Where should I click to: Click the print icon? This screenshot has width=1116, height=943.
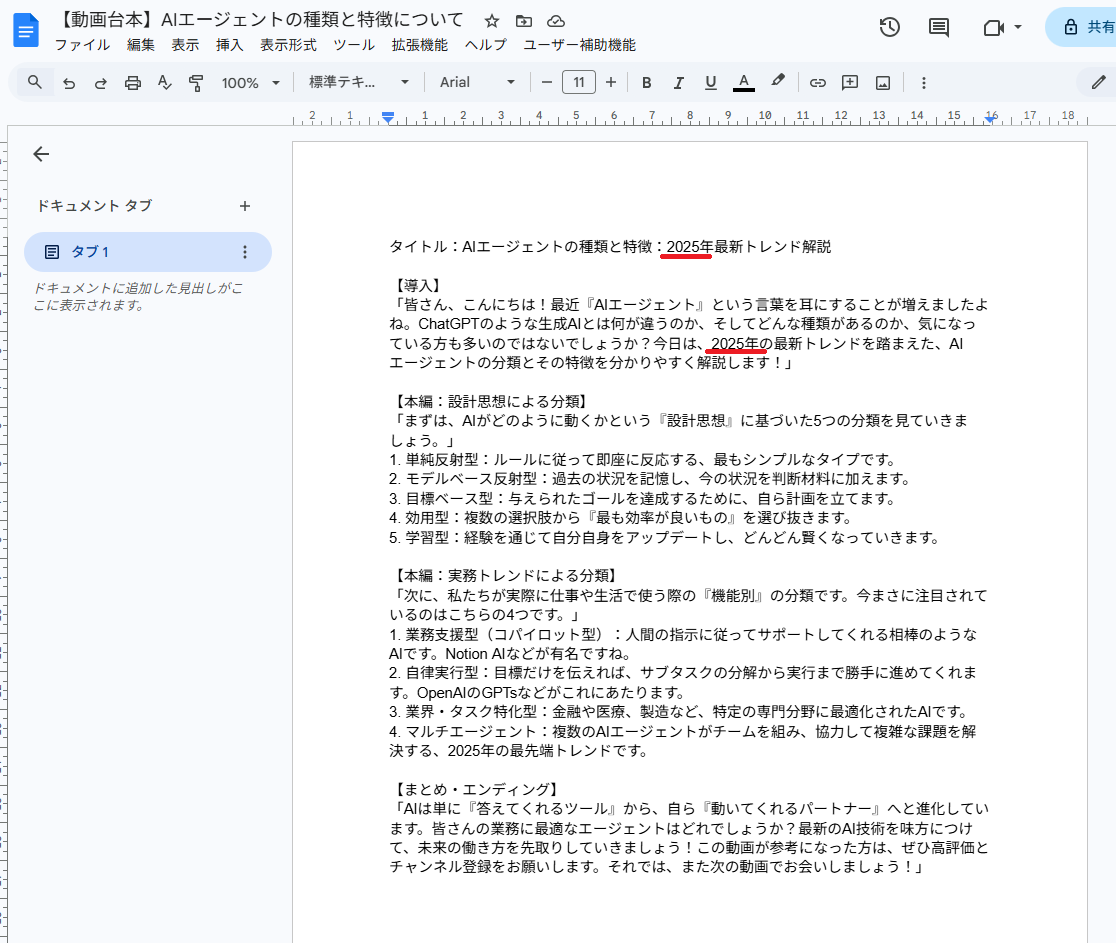(132, 83)
